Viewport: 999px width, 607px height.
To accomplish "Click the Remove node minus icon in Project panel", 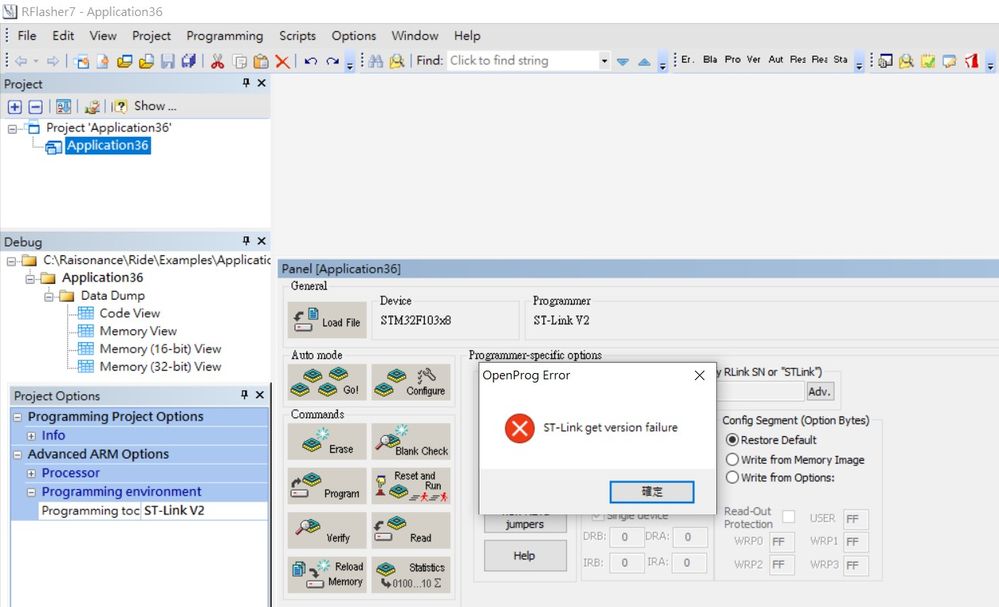I will click(36, 106).
